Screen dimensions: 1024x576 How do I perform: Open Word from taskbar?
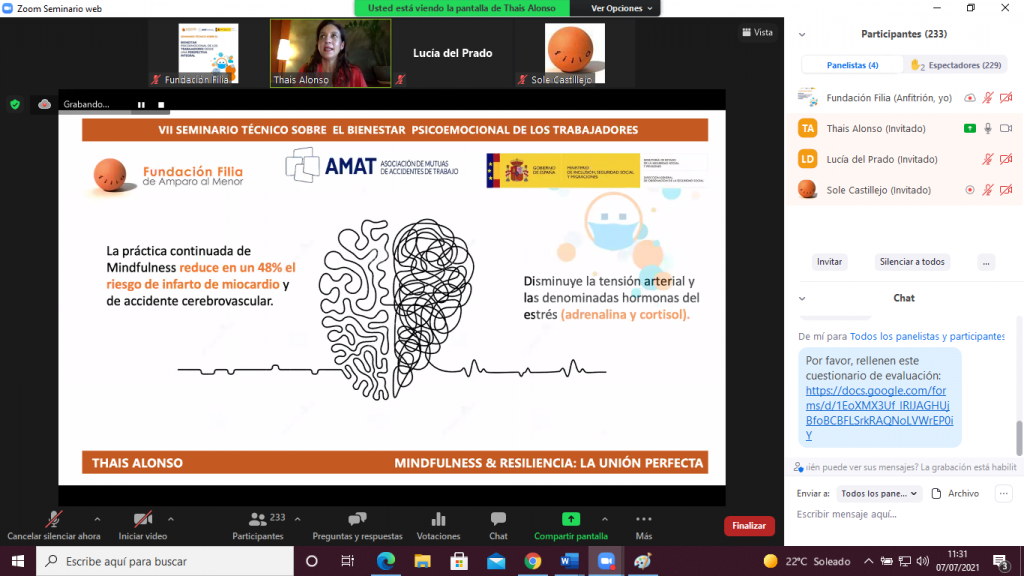pos(569,561)
